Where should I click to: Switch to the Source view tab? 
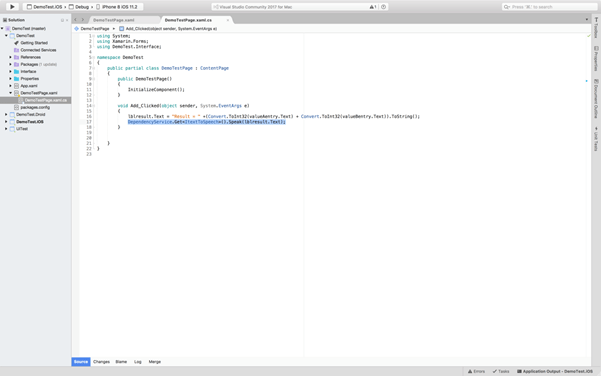(x=81, y=362)
